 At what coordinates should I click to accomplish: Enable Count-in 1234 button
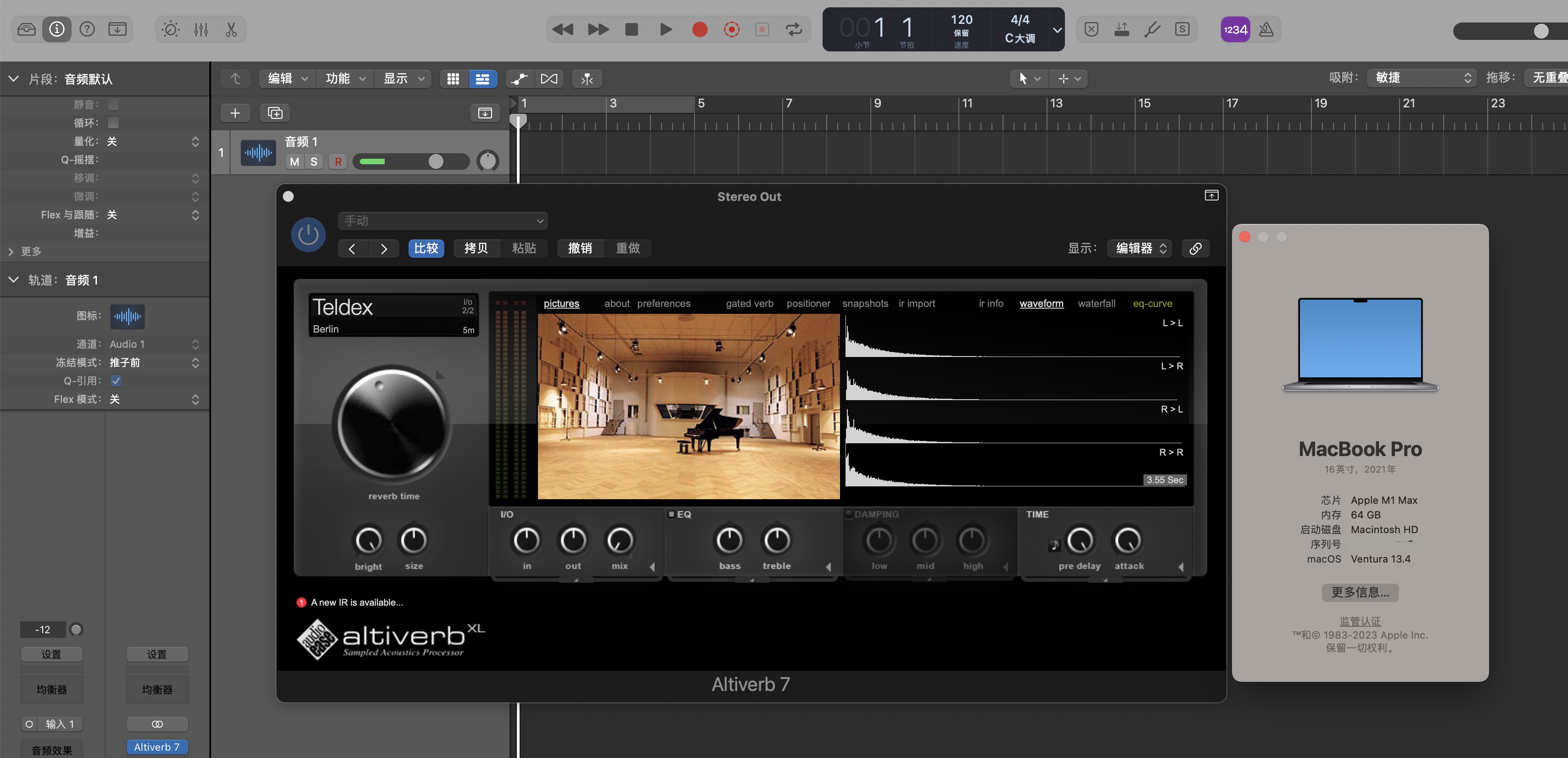coord(1235,29)
